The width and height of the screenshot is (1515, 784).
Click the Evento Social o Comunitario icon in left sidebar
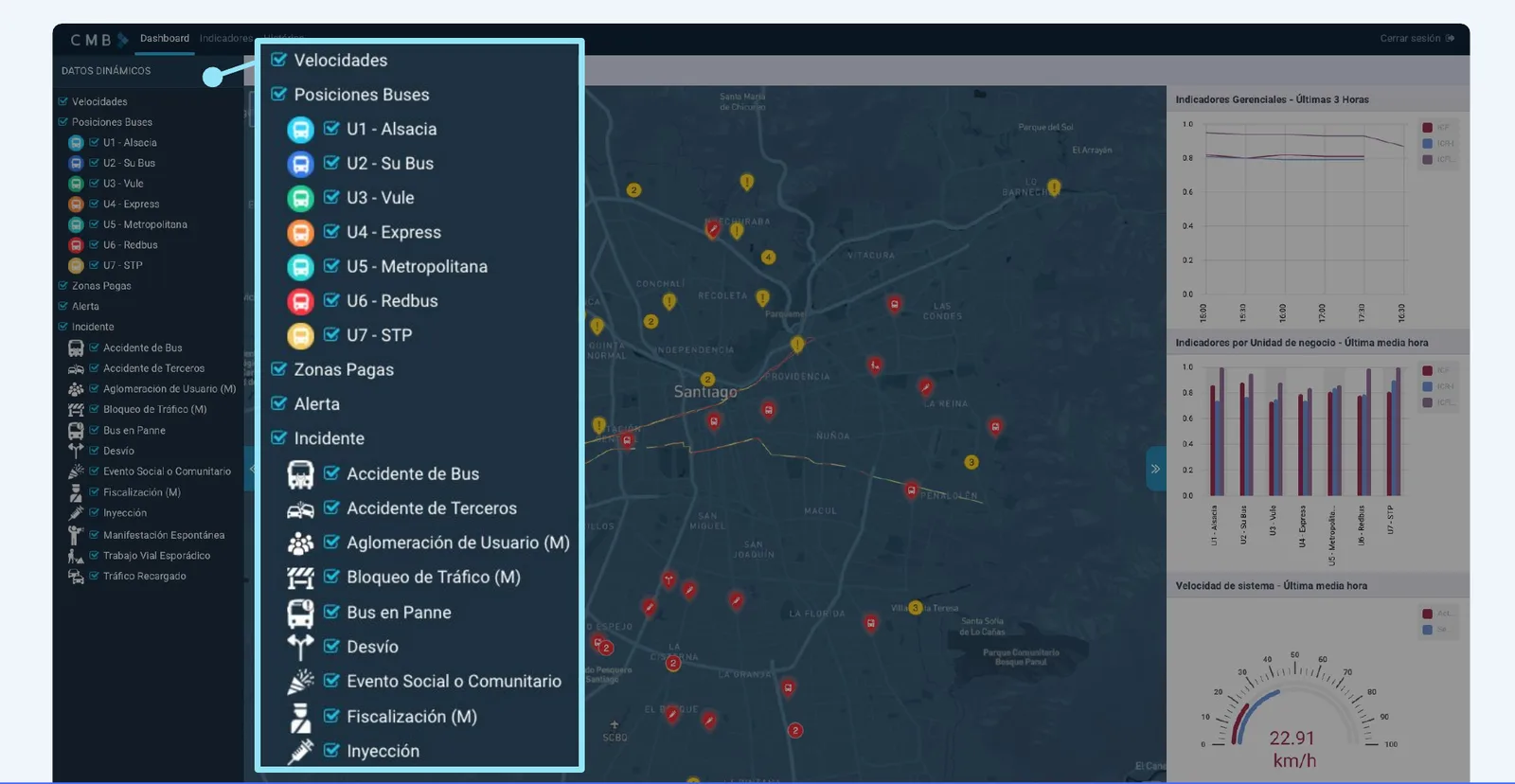pyautogui.click(x=76, y=472)
